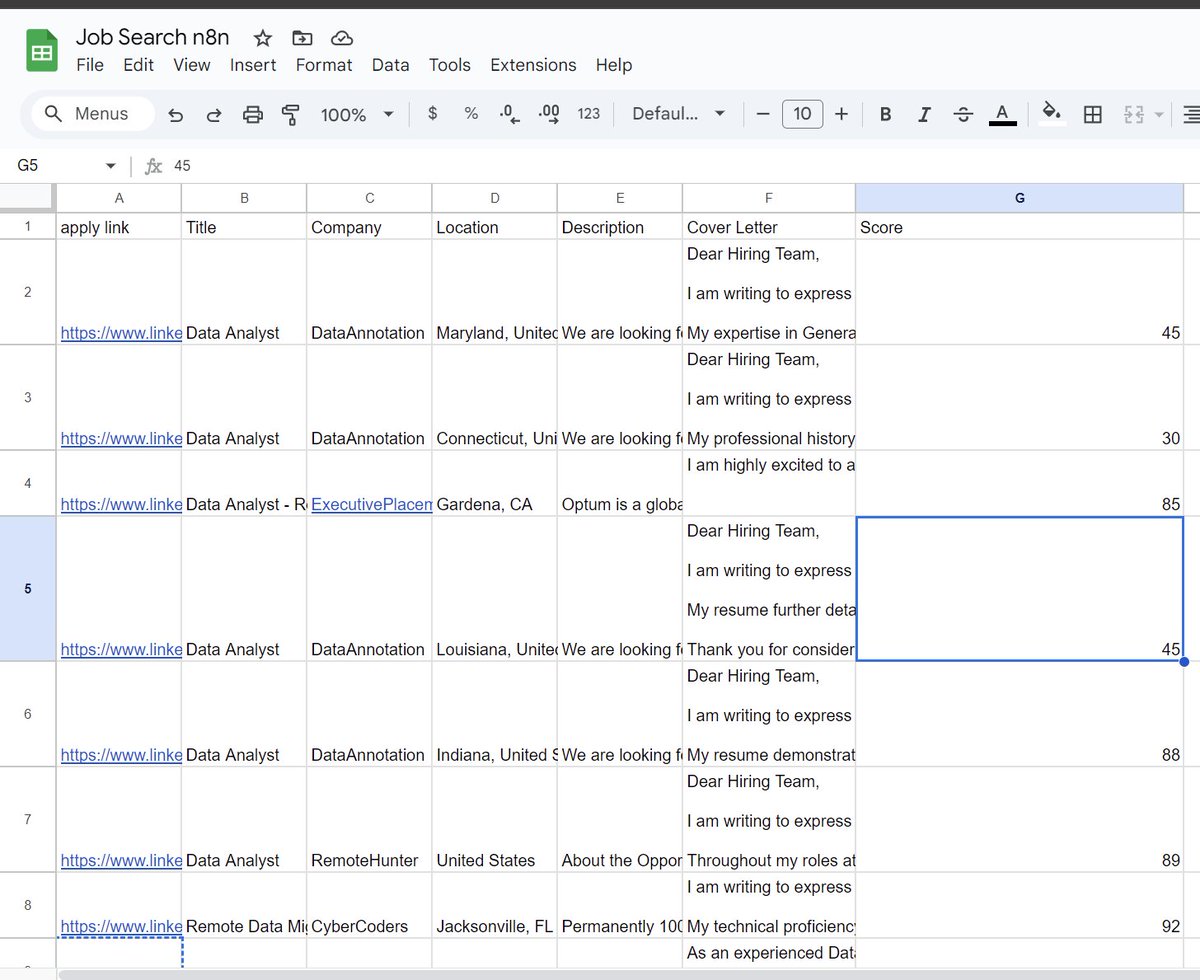Open the Google Sheets home icon
This screenshot has height=980, width=1200.
pos(42,50)
